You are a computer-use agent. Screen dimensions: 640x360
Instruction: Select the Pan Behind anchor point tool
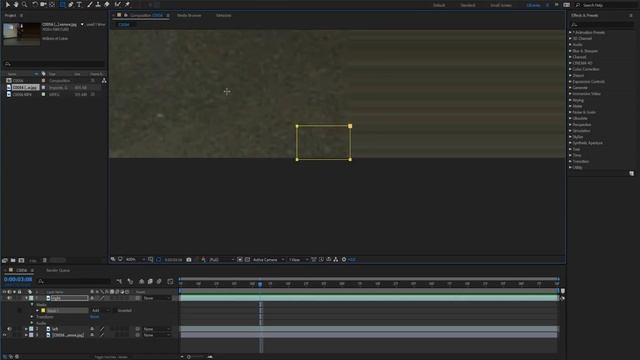pos(52,4)
